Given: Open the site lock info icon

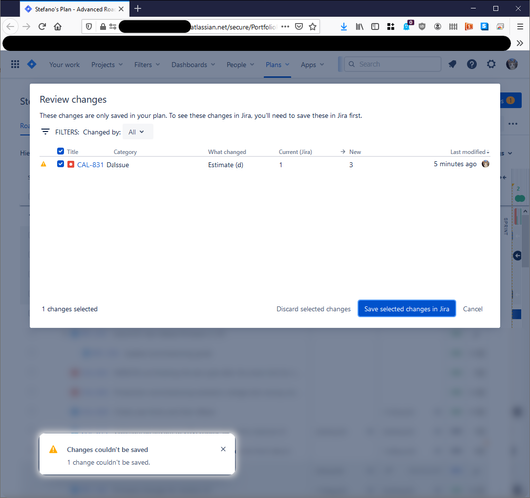Looking at the screenshot, I should 103,26.
